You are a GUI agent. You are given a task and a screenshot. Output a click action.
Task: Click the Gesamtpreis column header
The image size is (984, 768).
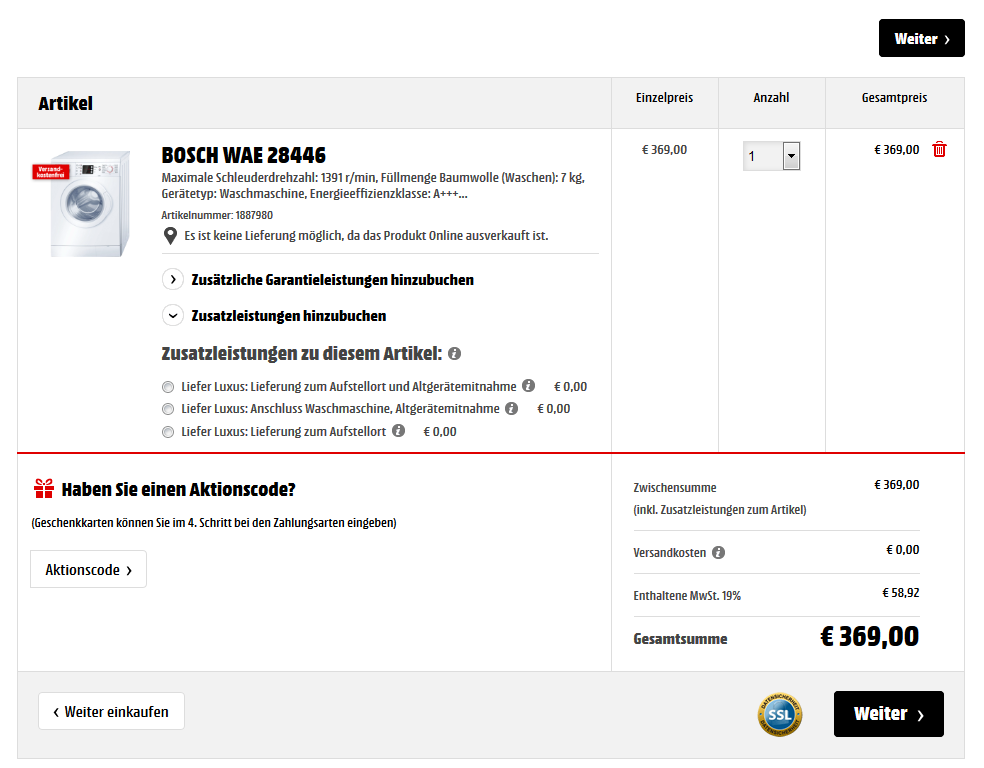894,97
